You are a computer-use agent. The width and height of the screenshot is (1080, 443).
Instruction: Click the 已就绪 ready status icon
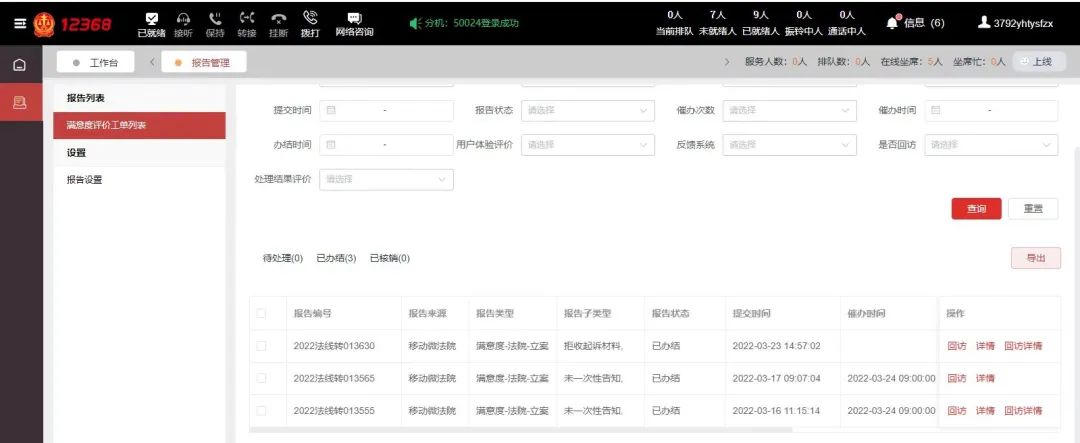tap(152, 19)
